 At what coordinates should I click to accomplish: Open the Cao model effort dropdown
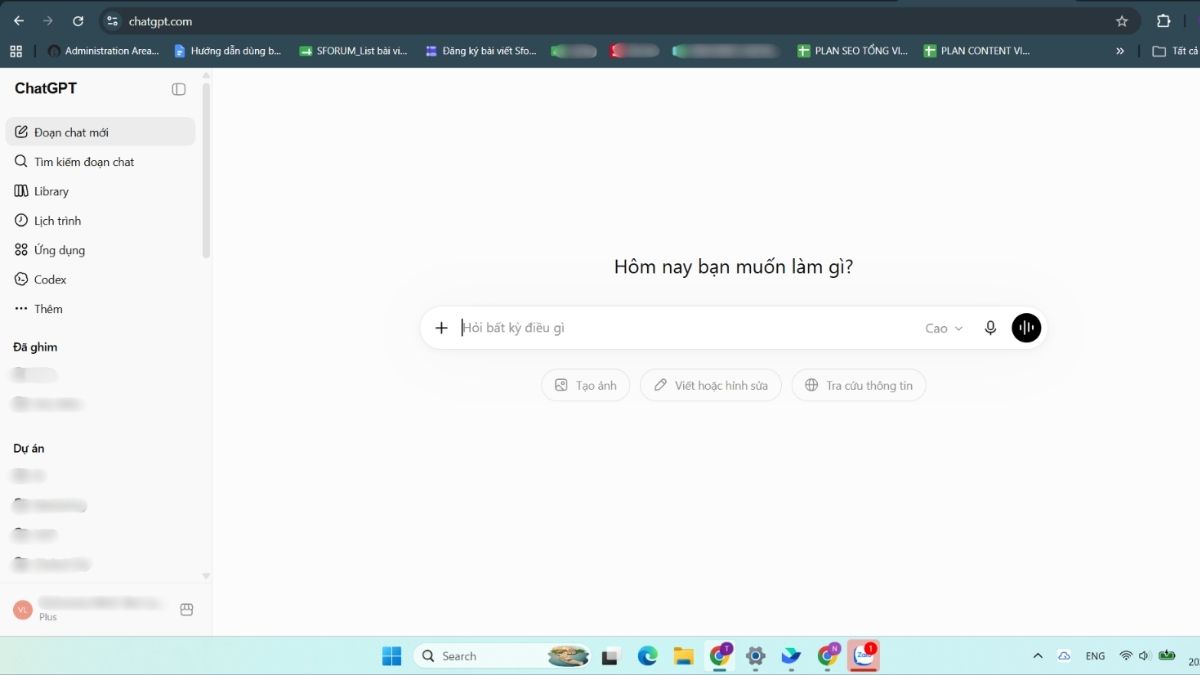[x=944, y=328]
